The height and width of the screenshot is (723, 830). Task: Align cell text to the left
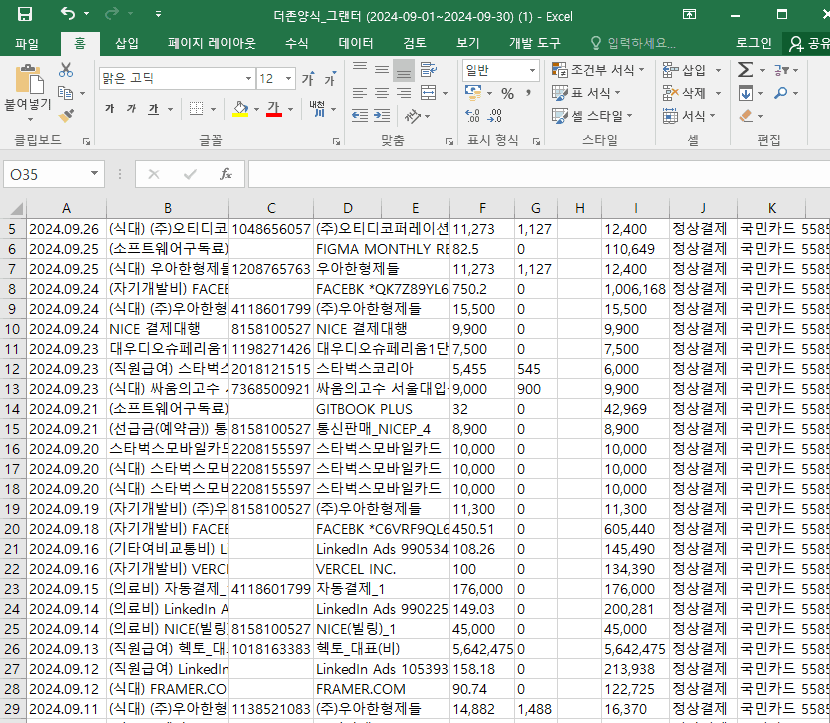(360, 93)
